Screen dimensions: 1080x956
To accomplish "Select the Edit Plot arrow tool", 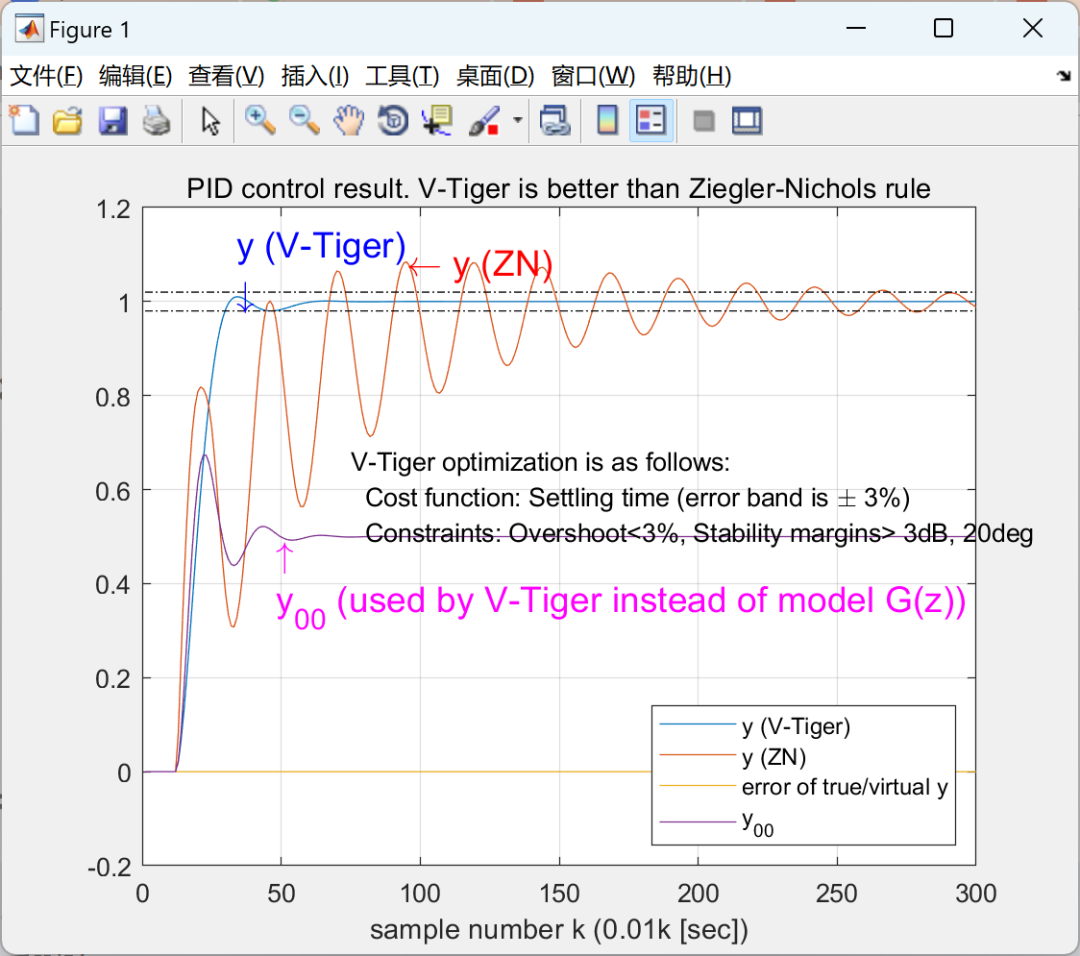I will click(211, 121).
